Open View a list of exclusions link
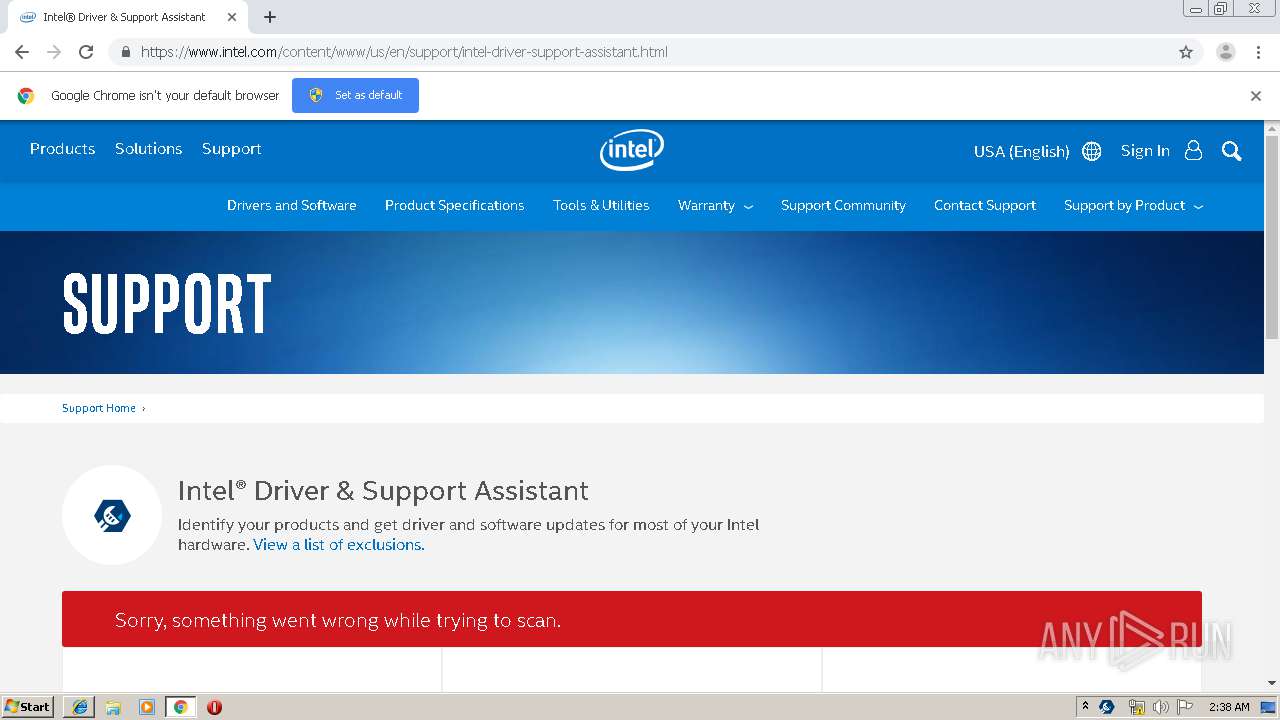The height and width of the screenshot is (720, 1280). pyautogui.click(x=339, y=545)
